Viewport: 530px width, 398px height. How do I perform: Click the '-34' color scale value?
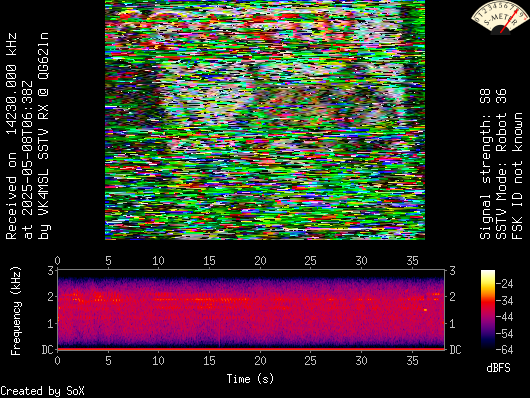(505, 300)
